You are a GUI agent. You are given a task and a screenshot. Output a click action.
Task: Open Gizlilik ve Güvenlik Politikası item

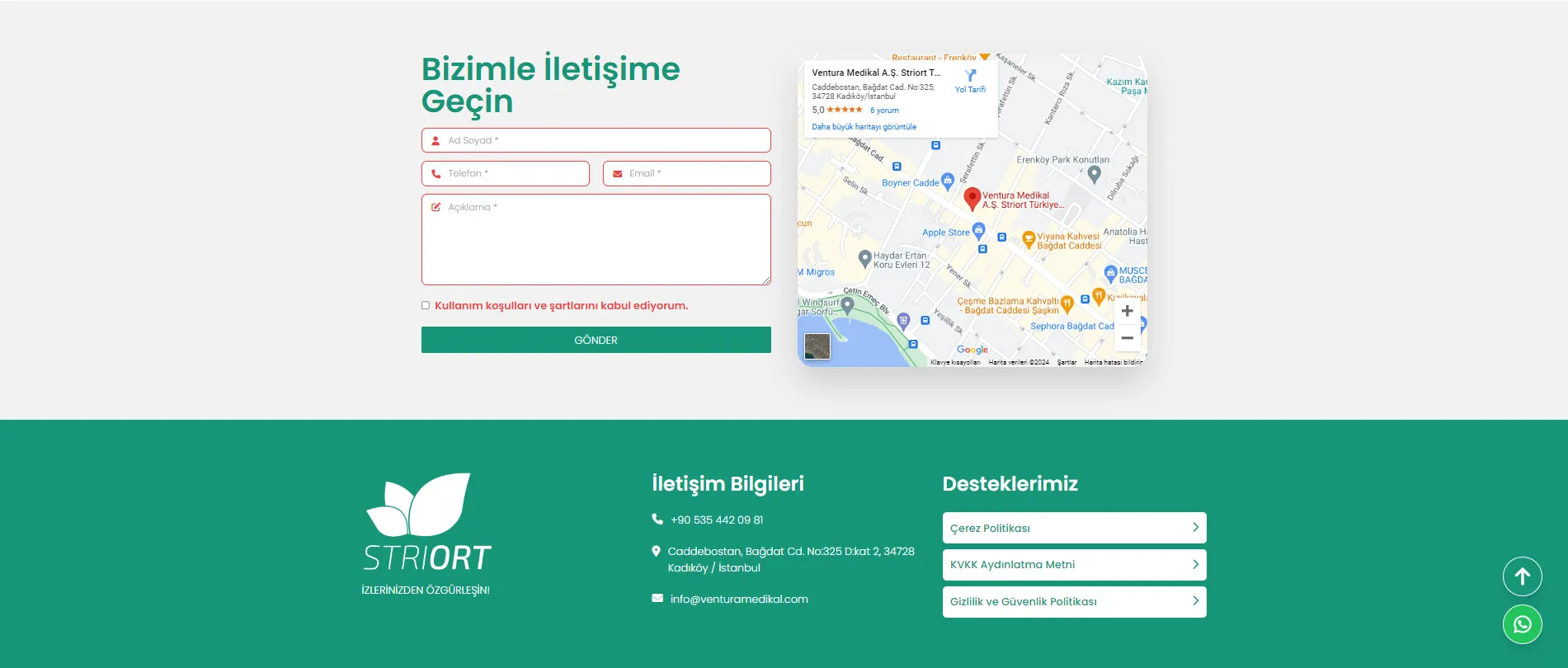pyautogui.click(x=1073, y=602)
